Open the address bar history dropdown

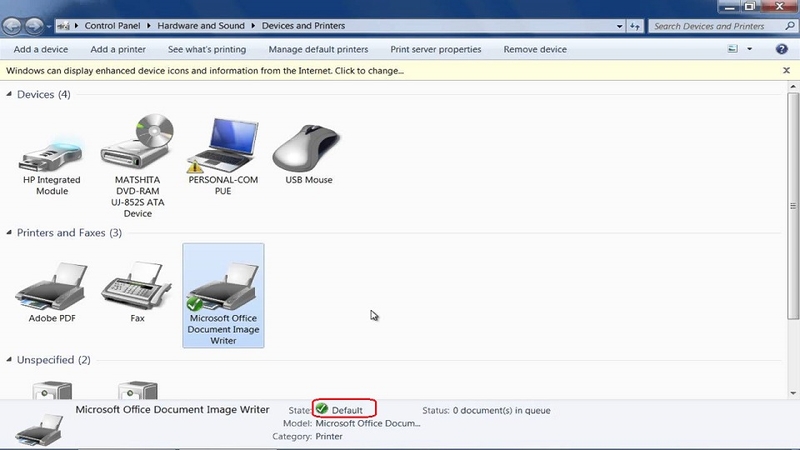click(619, 26)
